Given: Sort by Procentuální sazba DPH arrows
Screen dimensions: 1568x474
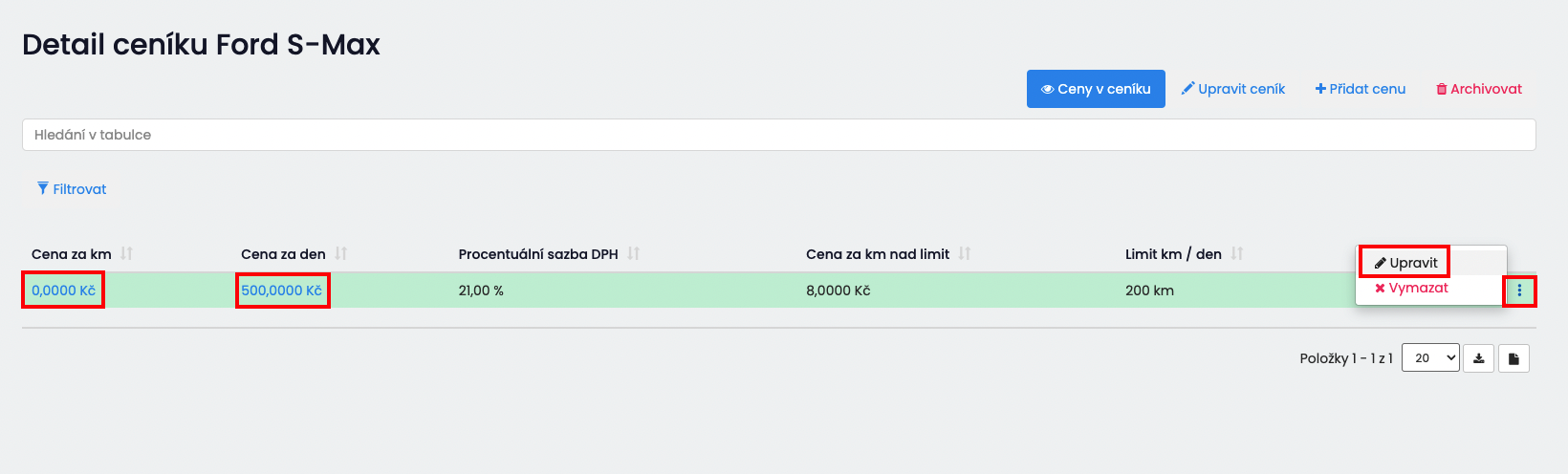Looking at the screenshot, I should point(633,253).
